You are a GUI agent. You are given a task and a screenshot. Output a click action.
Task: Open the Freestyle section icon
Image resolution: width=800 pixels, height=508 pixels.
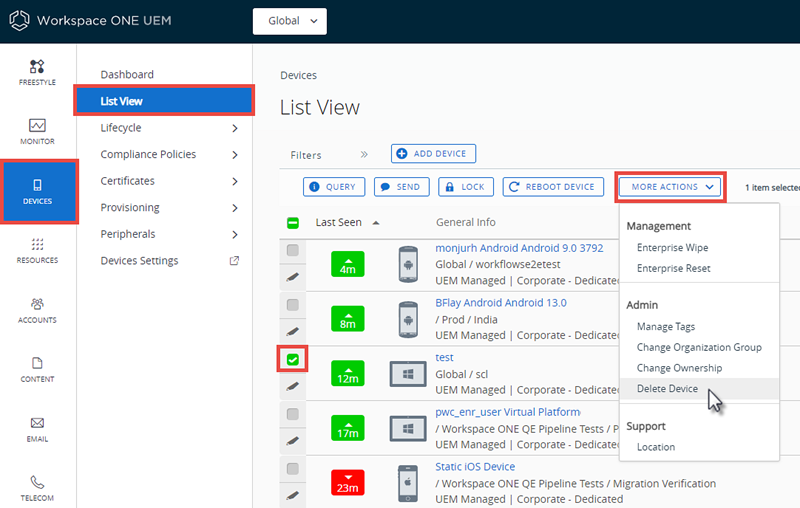click(37, 66)
